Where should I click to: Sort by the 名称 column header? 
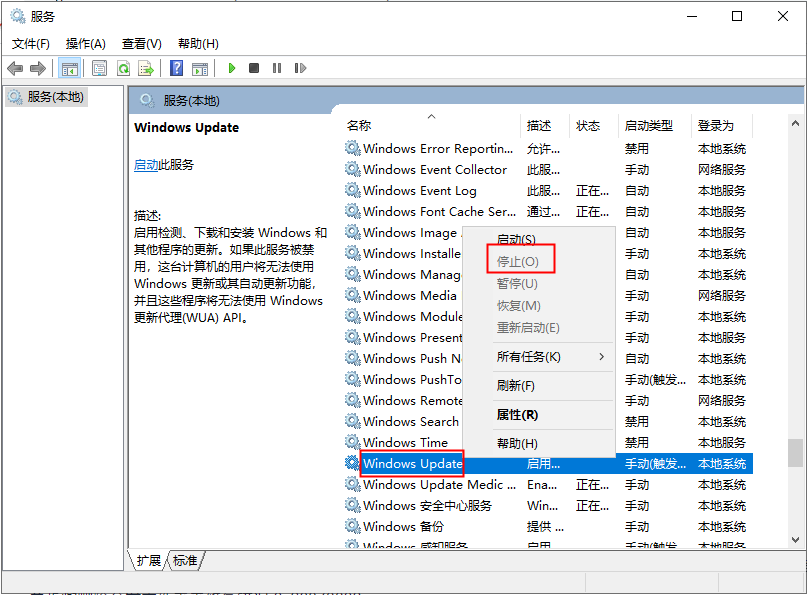tap(431, 126)
